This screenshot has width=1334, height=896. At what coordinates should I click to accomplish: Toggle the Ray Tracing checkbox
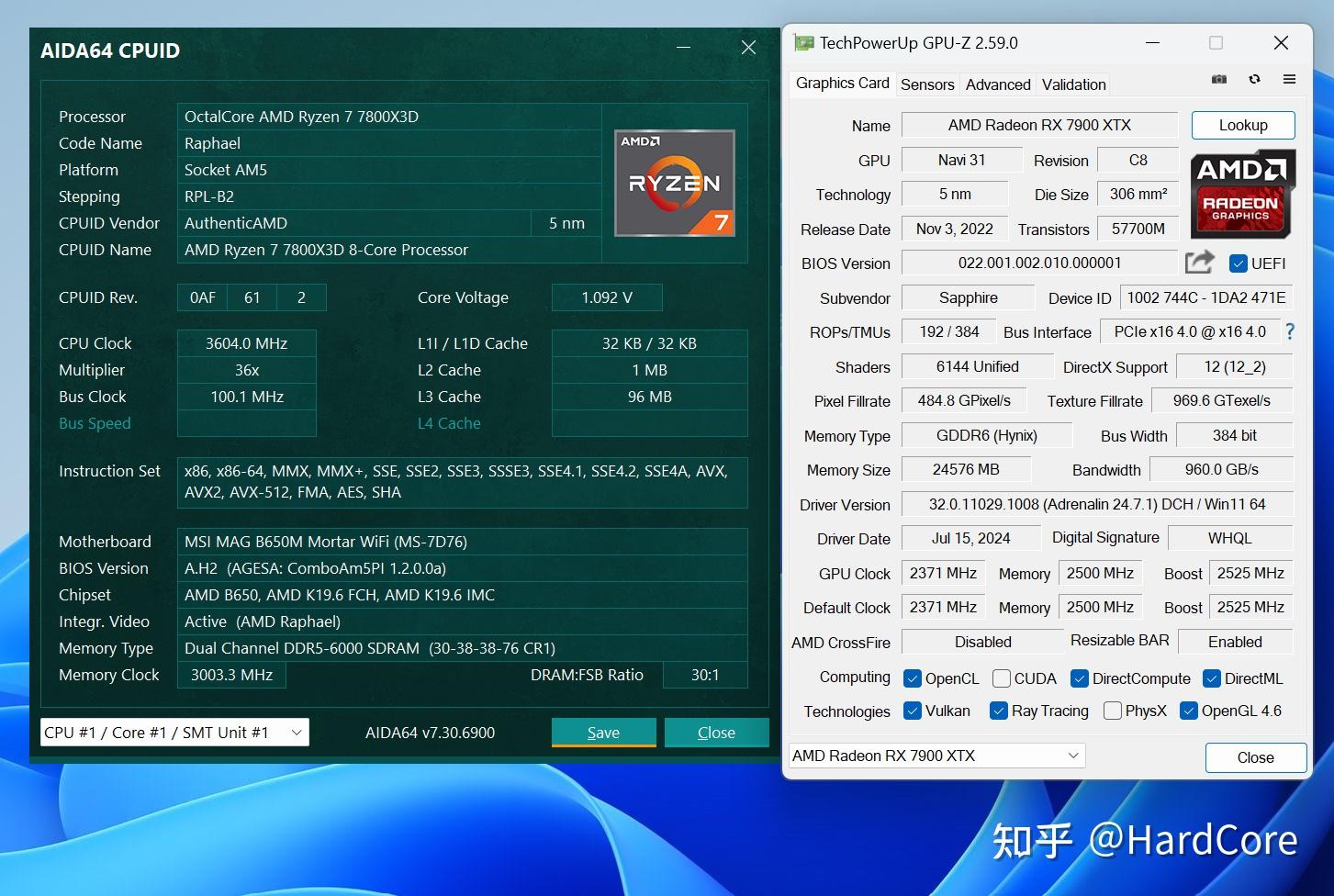[999, 711]
